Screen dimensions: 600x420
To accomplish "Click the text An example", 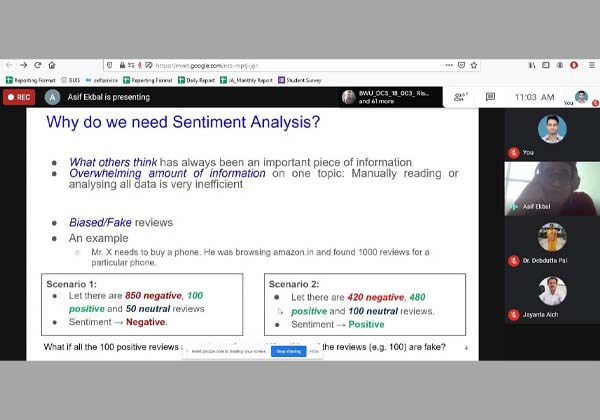I will (x=99, y=238).
